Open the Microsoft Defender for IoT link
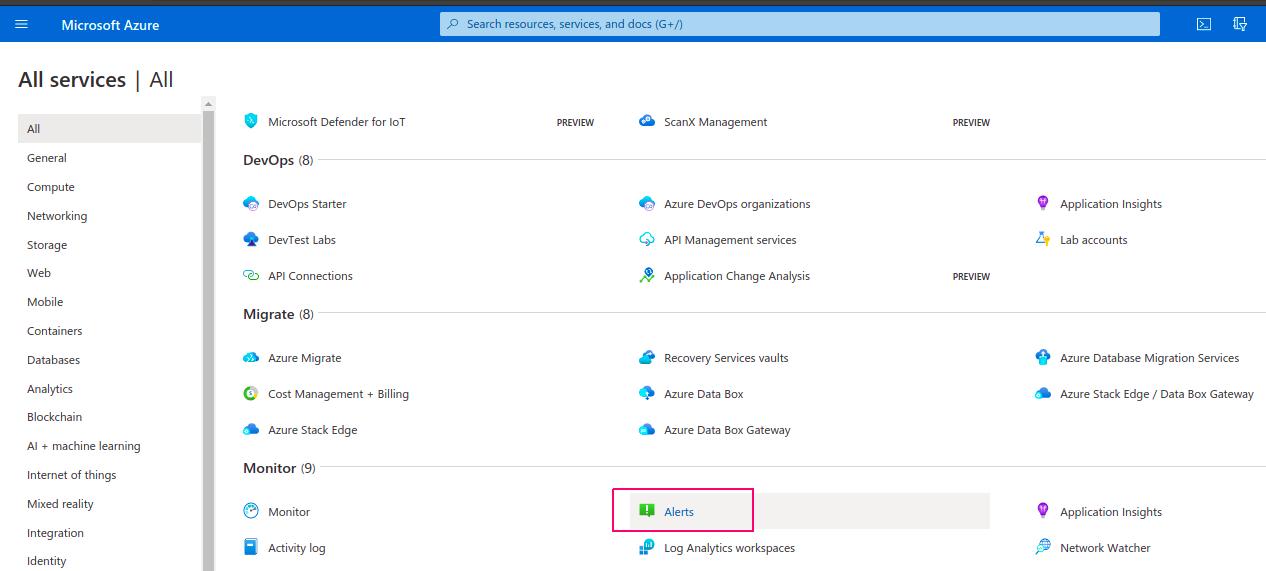Viewport: 1266px width, 571px height. point(337,122)
